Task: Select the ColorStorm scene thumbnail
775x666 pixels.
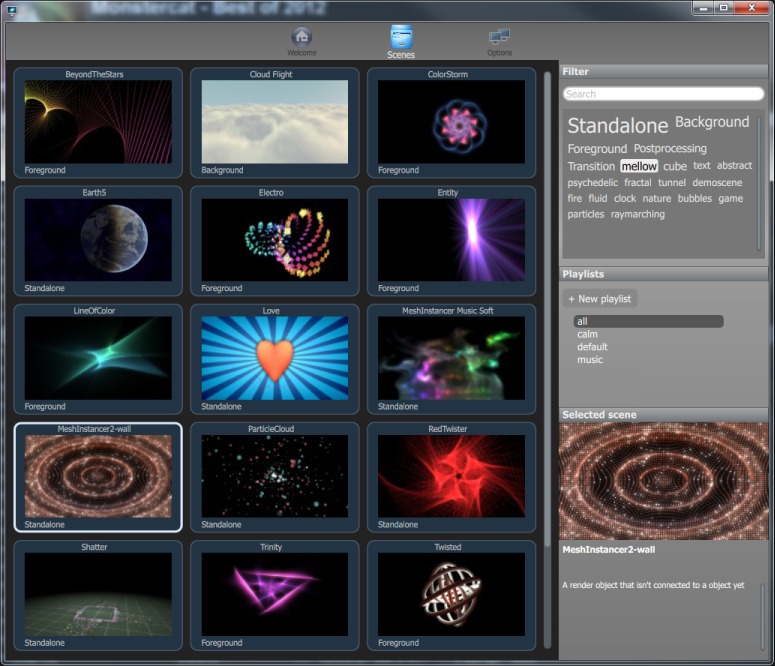Action: point(451,122)
